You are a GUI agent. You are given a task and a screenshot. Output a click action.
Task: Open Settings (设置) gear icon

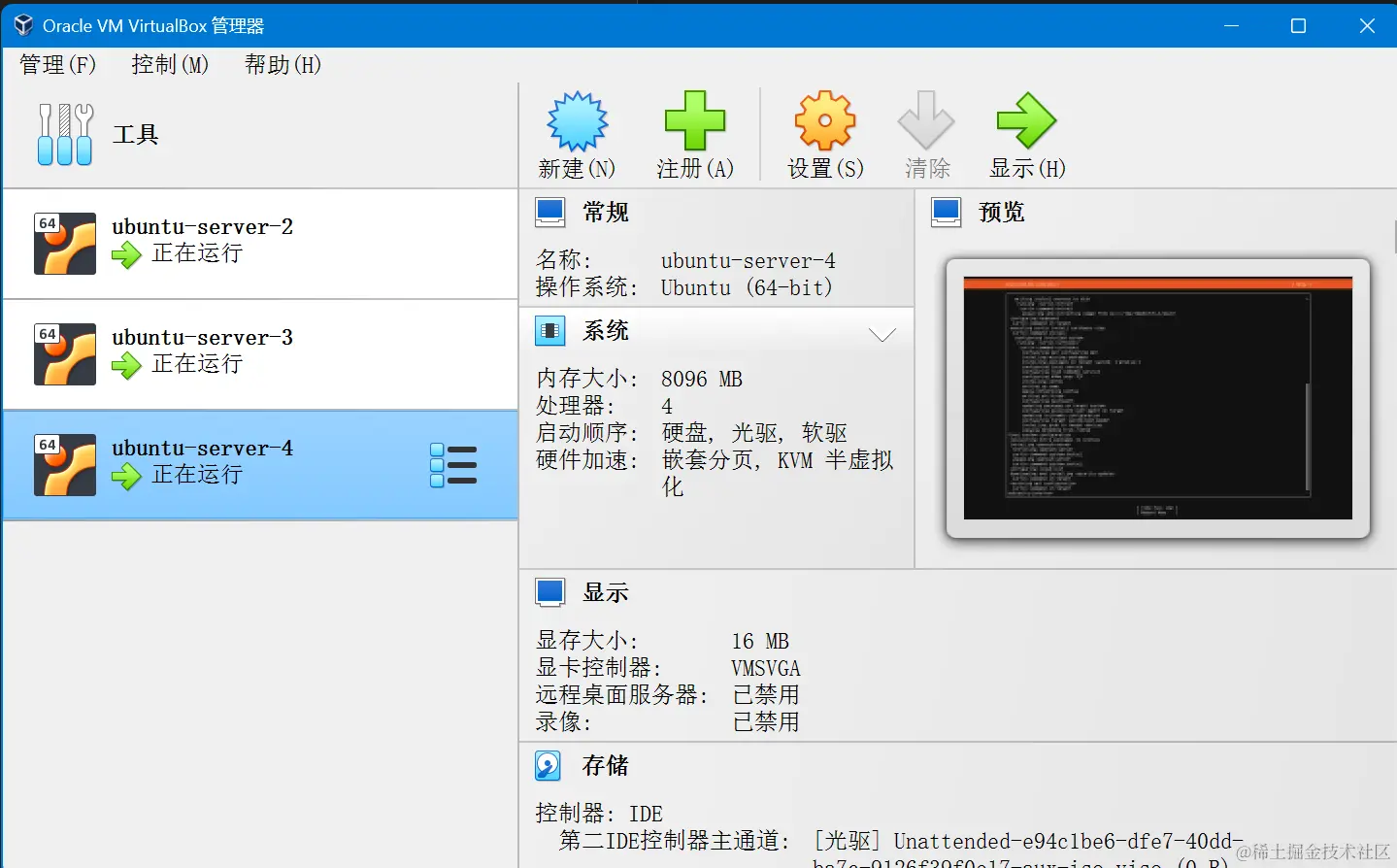coord(825,121)
